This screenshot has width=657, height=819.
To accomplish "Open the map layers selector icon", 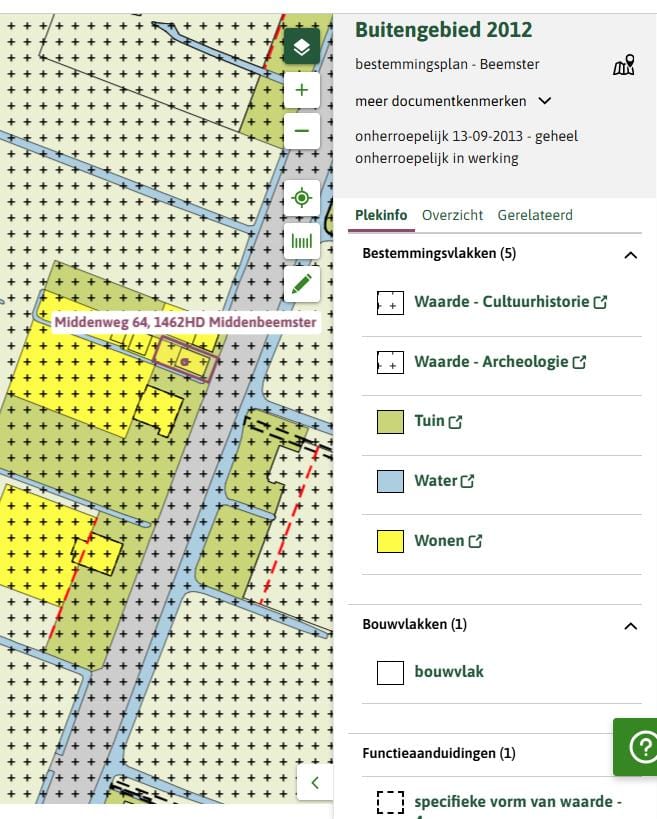I will 302,46.
